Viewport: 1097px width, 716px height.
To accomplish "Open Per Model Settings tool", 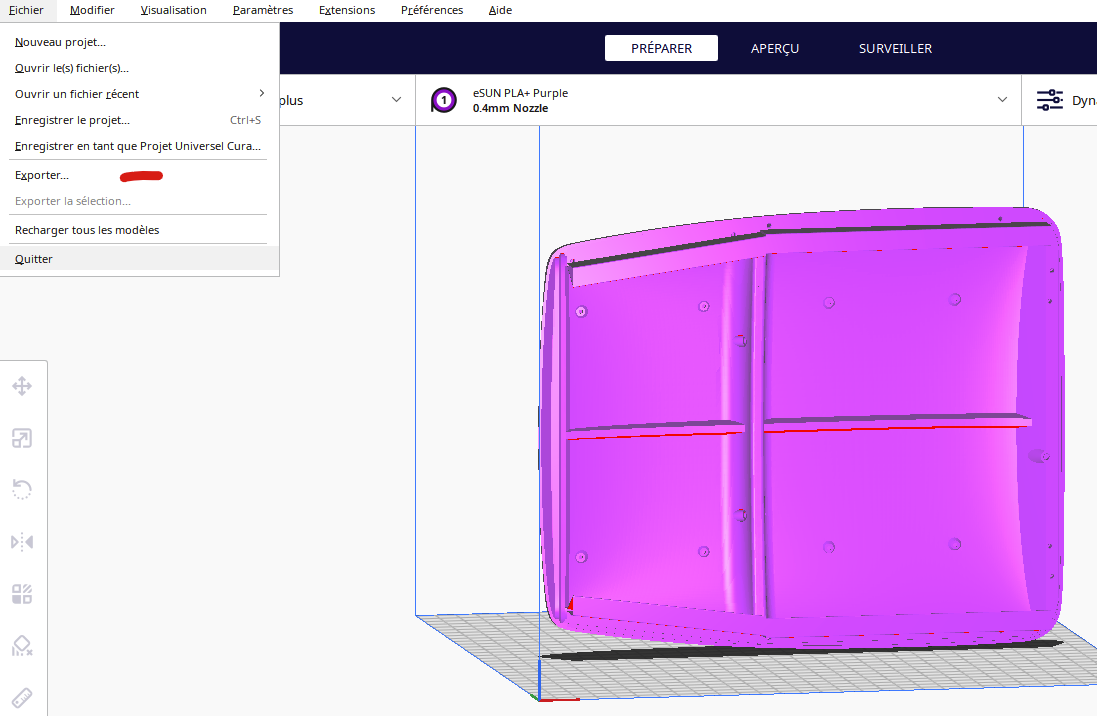I will (x=22, y=594).
